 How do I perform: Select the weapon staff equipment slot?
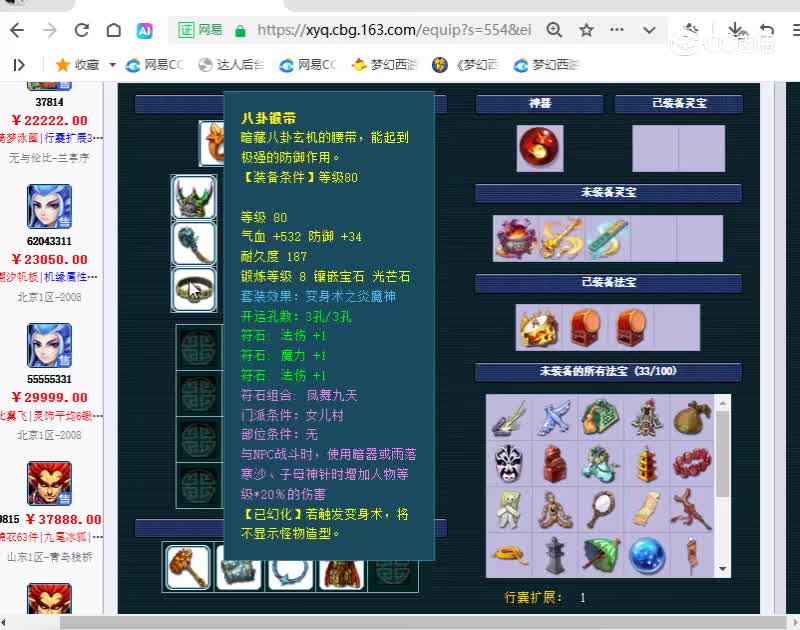click(194, 243)
